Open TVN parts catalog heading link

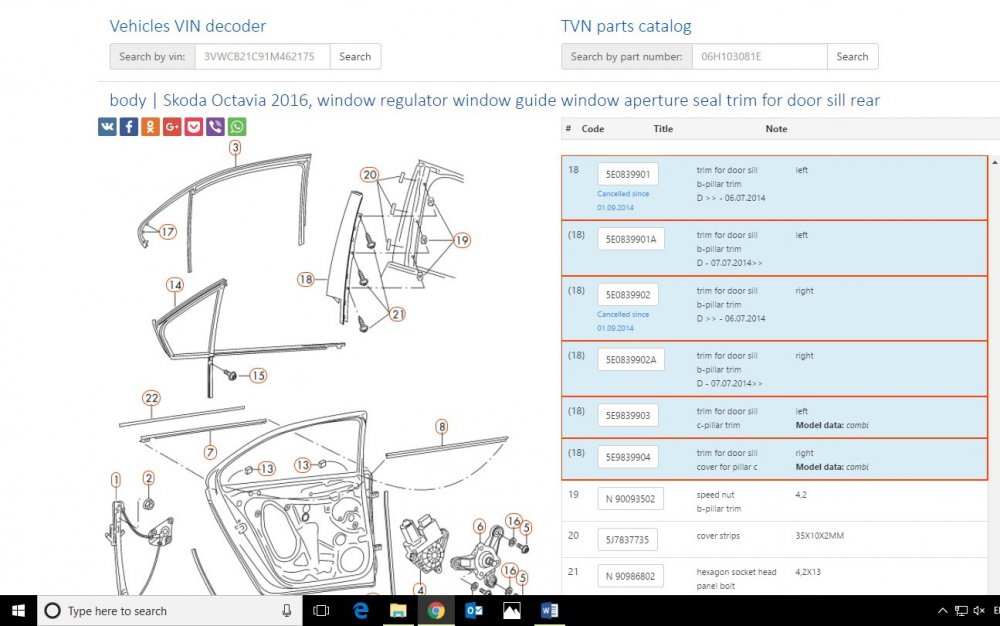pos(626,26)
